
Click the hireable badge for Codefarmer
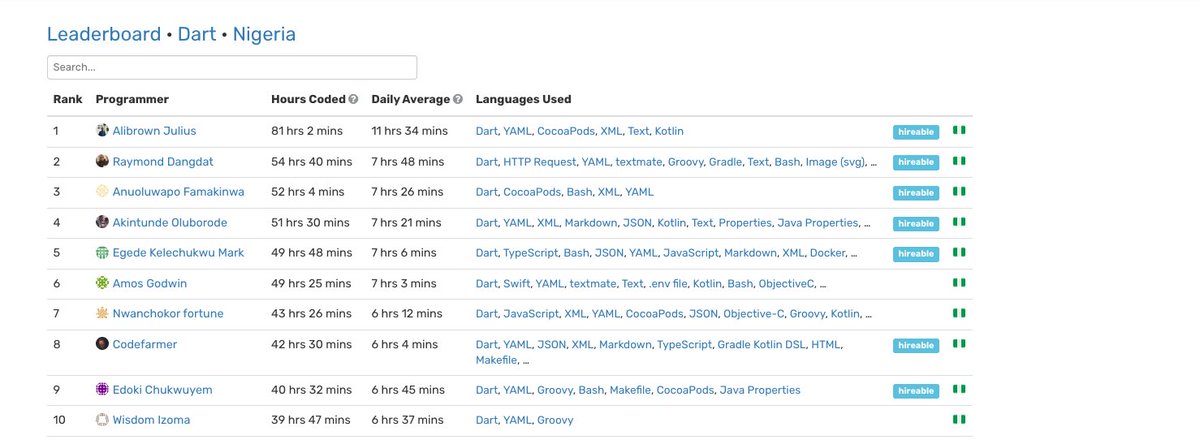pos(916,346)
